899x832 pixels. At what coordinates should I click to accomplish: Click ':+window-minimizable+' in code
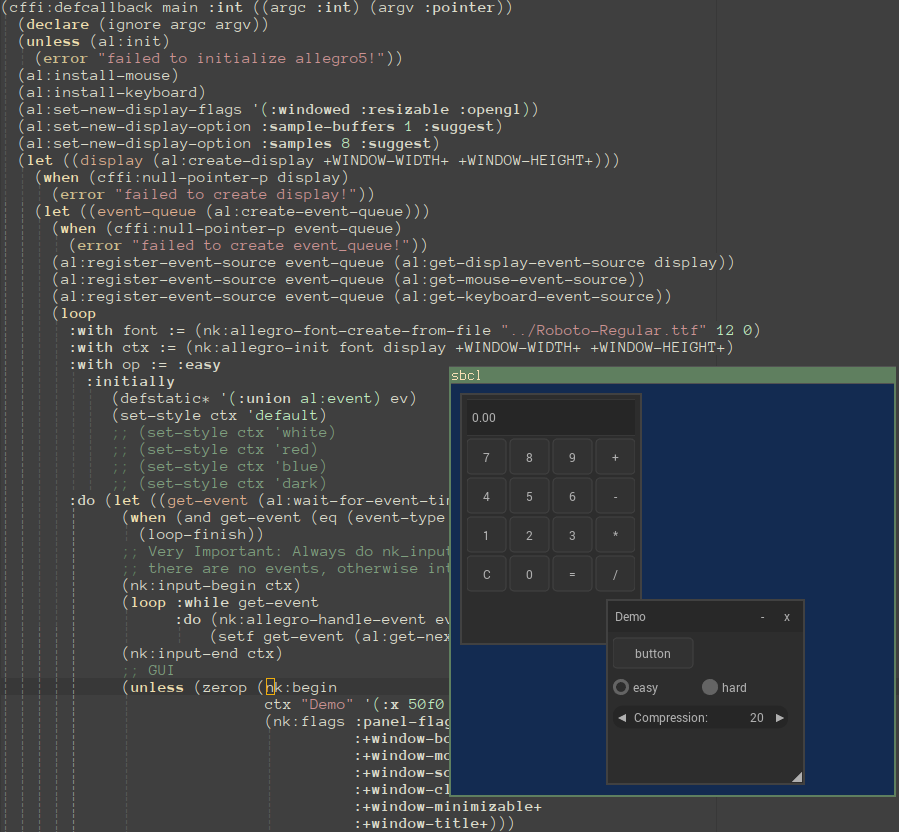point(448,807)
